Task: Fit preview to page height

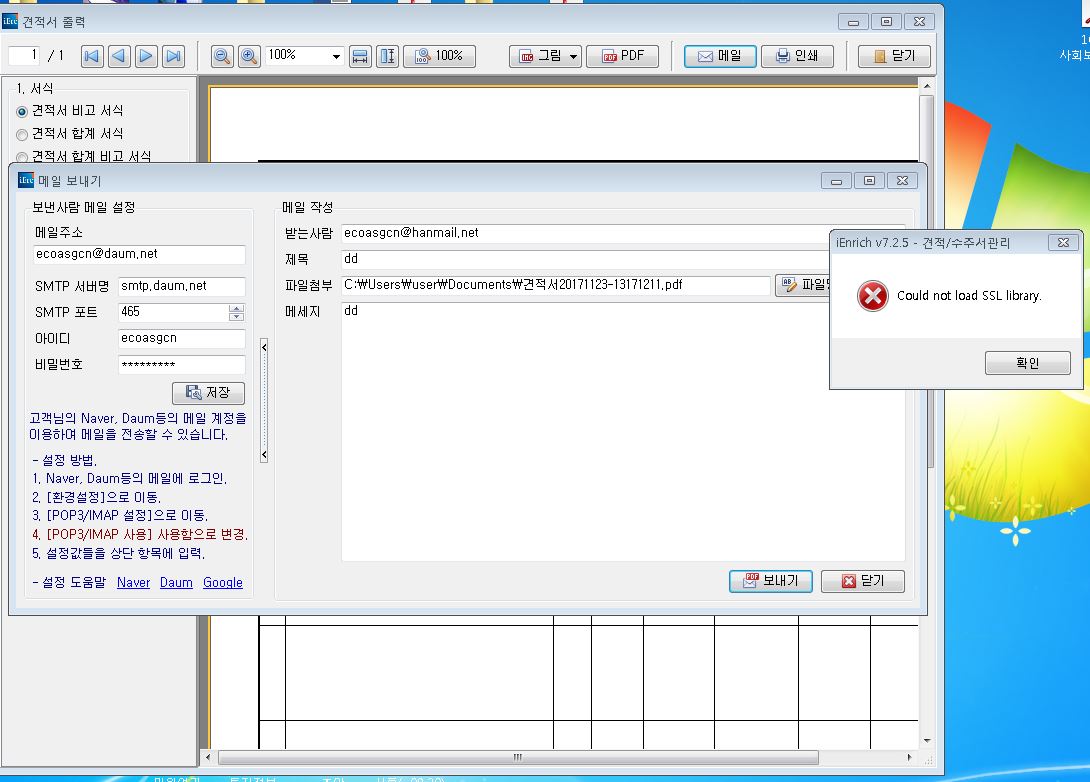Action: click(387, 56)
